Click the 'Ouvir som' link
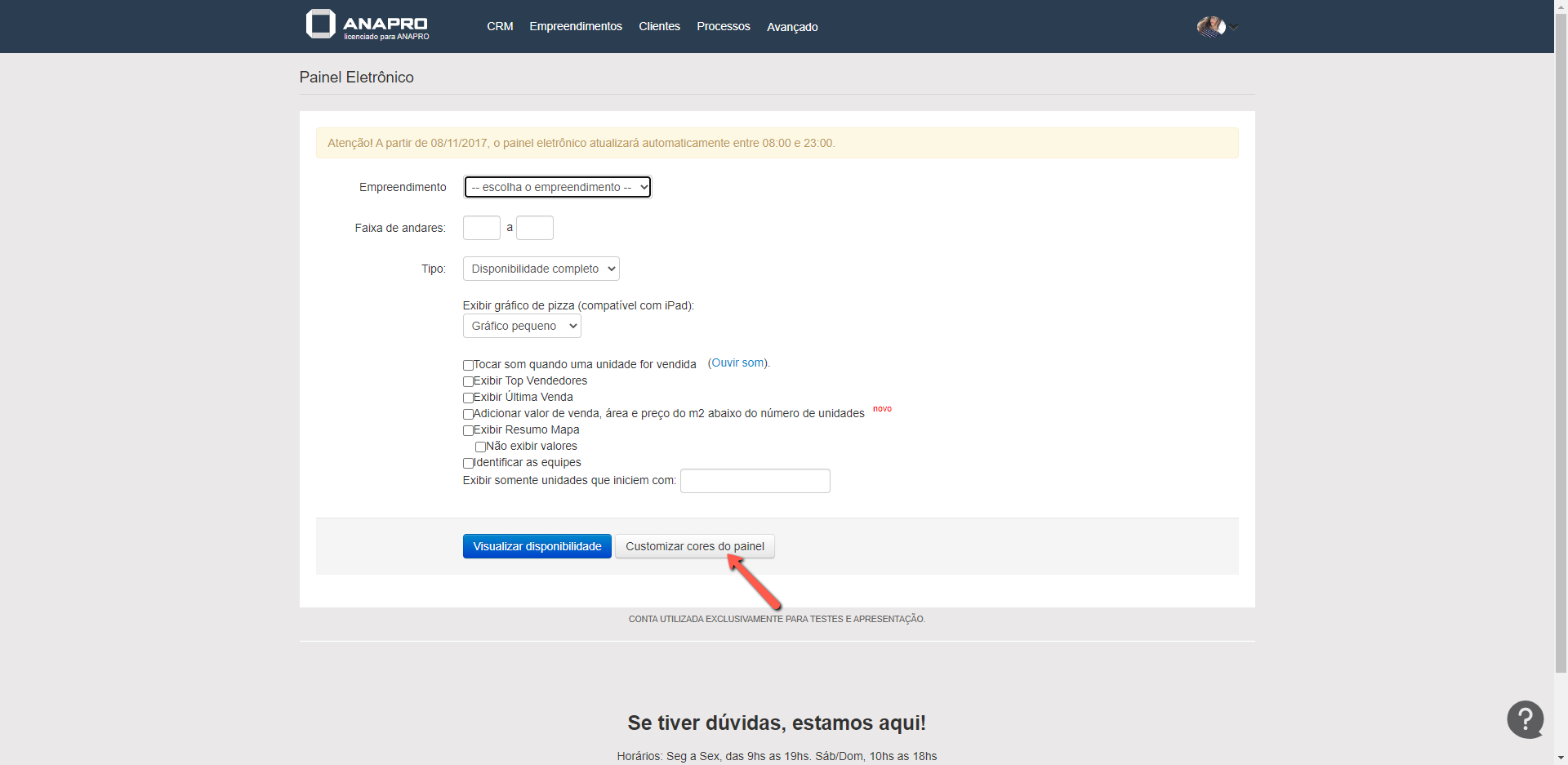Screen dimensions: 1568x765 (738, 363)
